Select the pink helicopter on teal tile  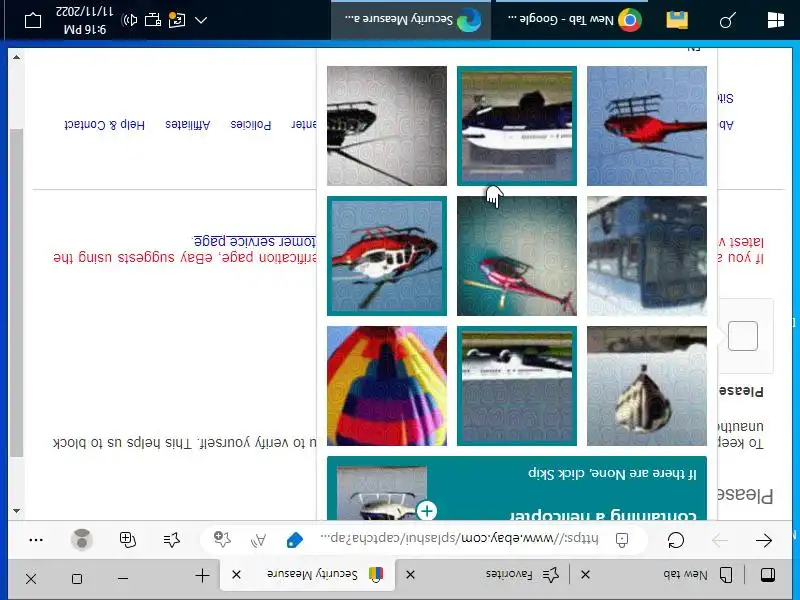(x=517, y=256)
